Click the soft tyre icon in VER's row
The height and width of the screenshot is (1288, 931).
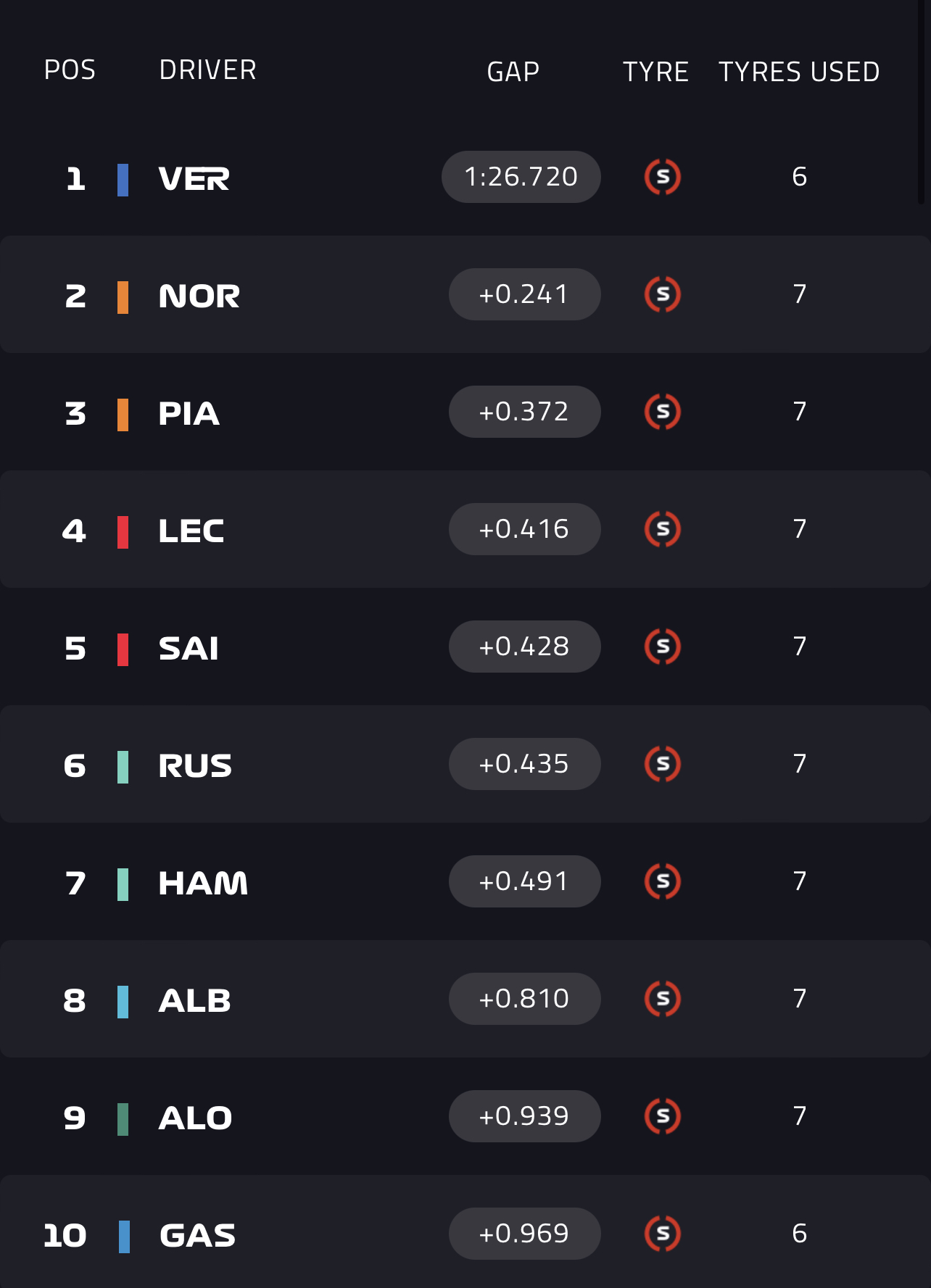point(662,177)
